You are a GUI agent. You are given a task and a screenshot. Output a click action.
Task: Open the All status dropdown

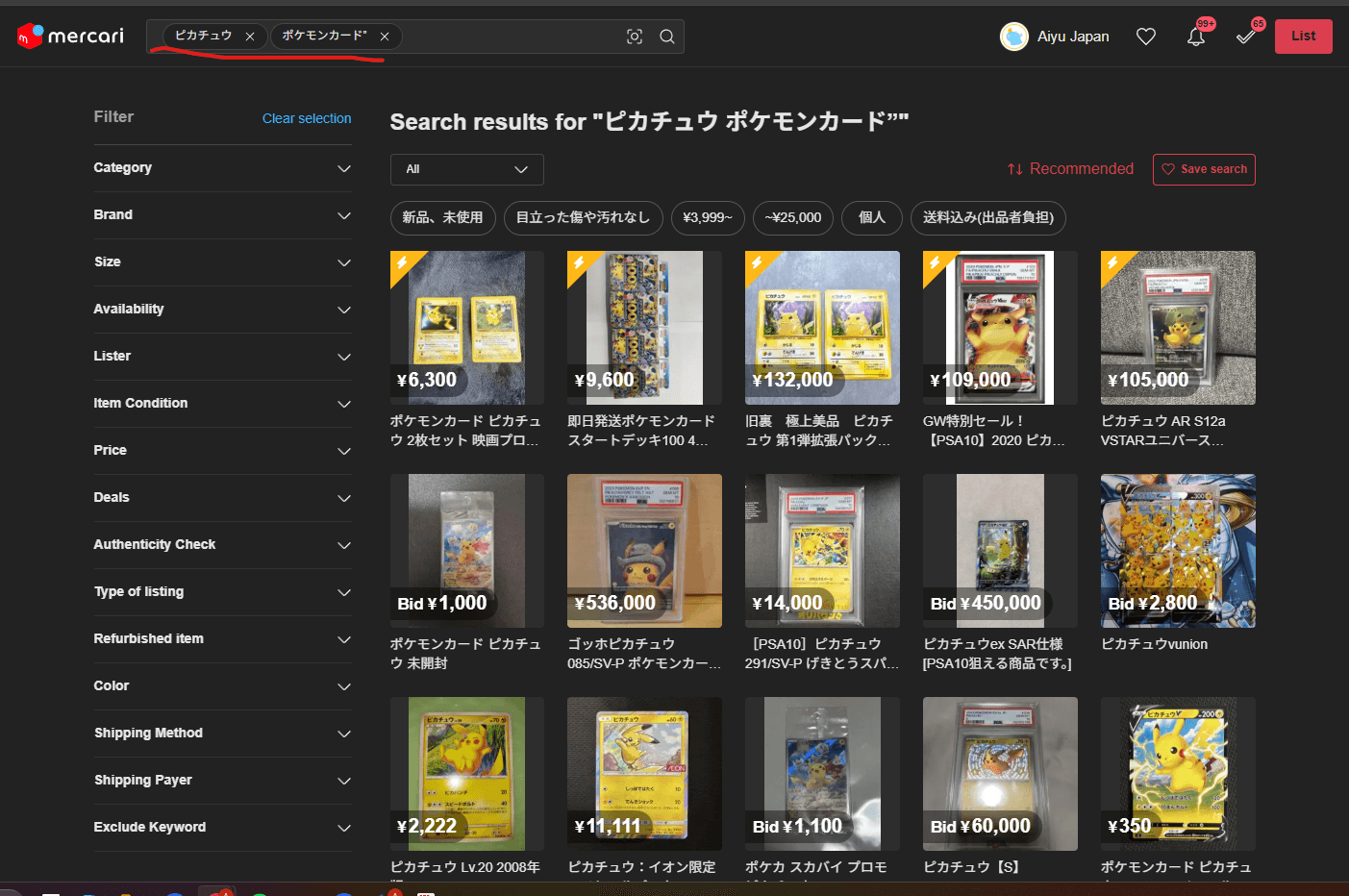(466, 169)
